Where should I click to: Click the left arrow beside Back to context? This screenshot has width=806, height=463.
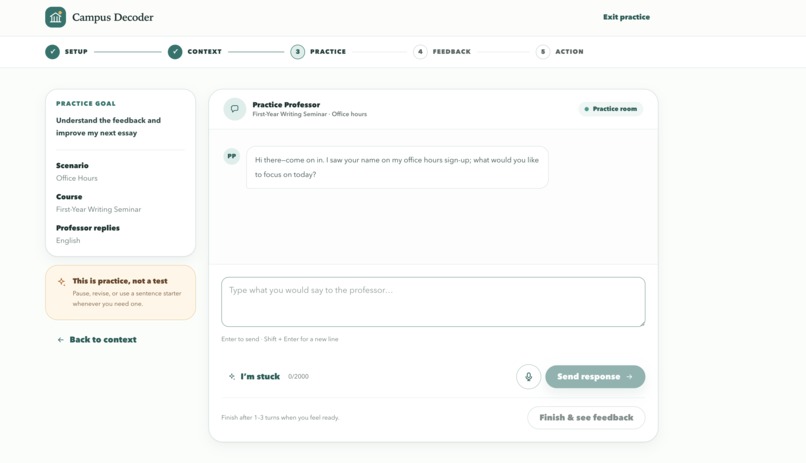click(x=61, y=340)
